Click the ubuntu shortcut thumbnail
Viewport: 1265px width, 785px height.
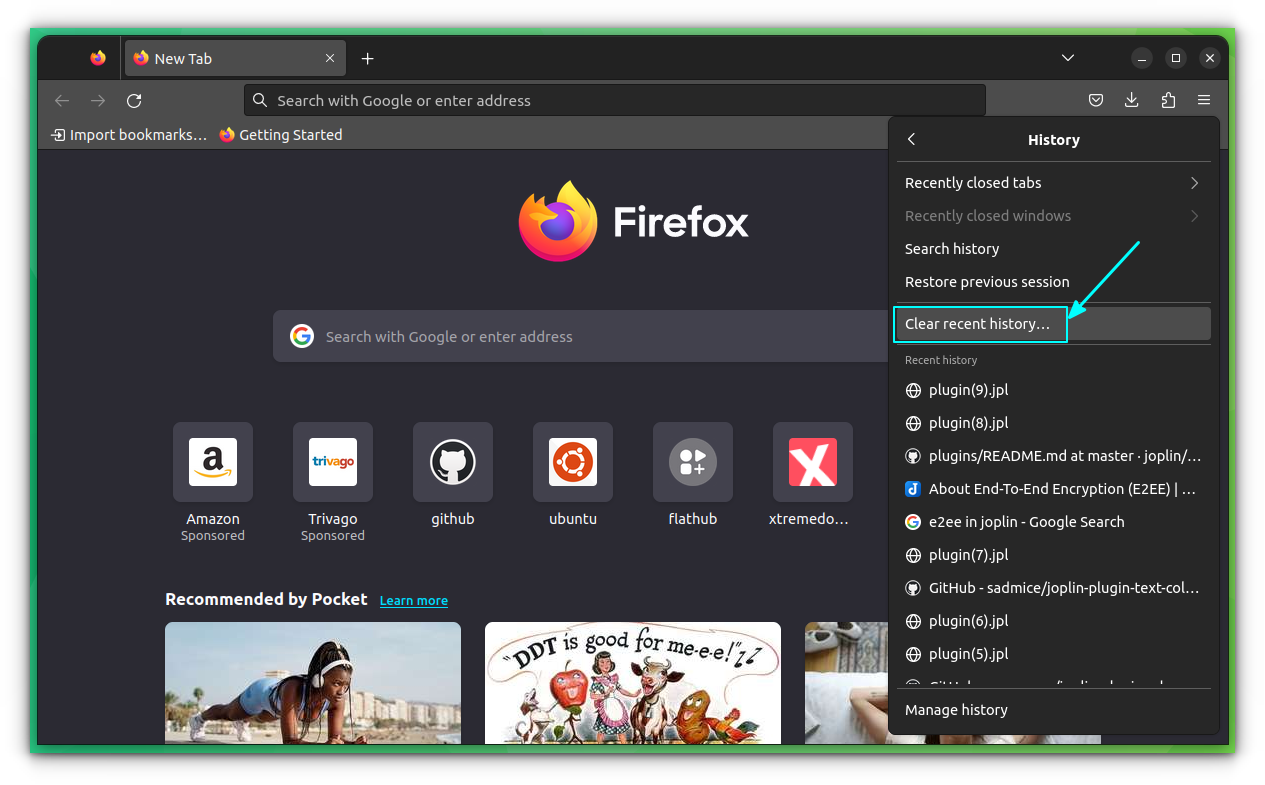[572, 462]
